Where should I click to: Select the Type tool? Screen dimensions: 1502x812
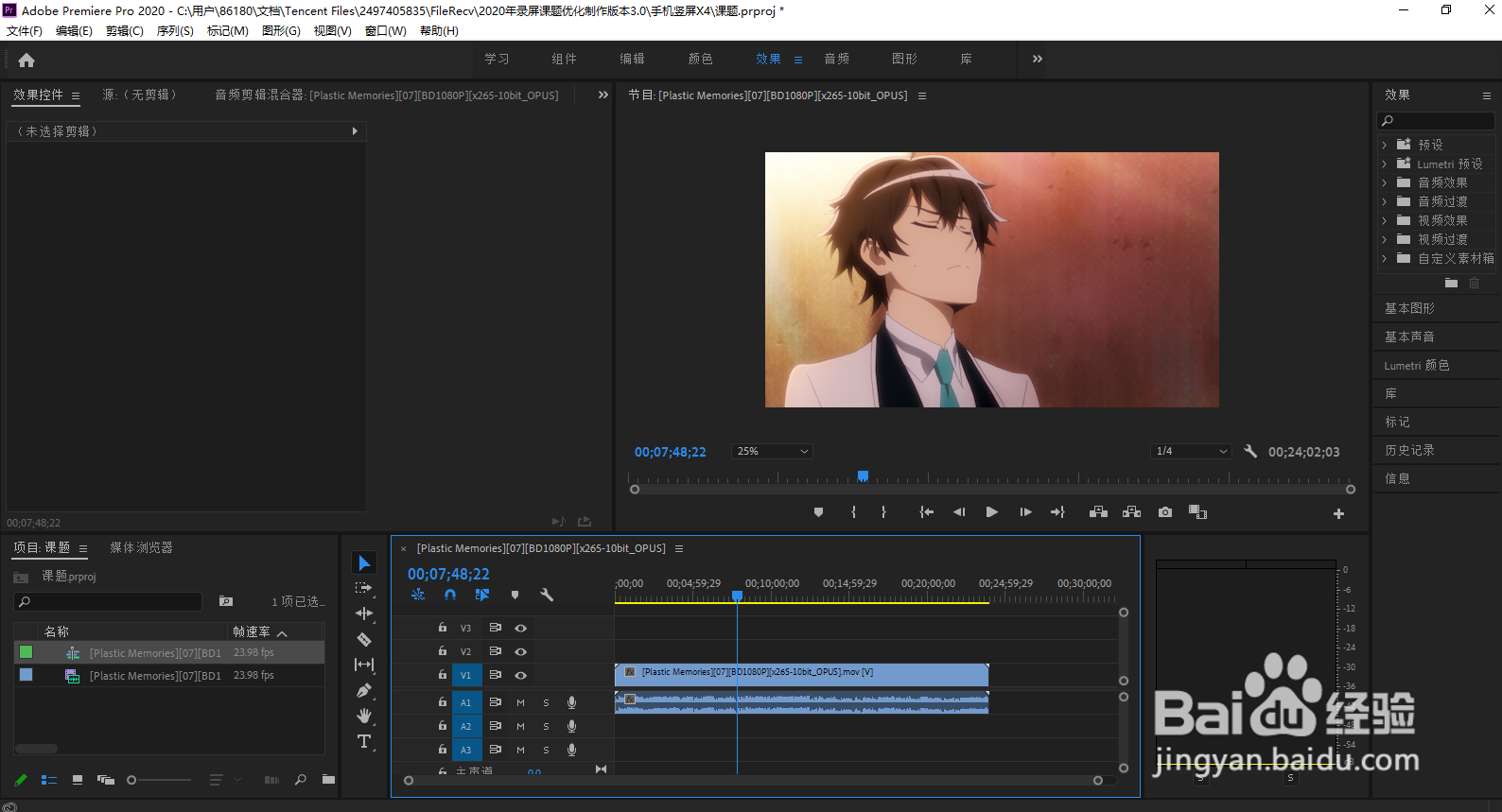pyautogui.click(x=364, y=741)
